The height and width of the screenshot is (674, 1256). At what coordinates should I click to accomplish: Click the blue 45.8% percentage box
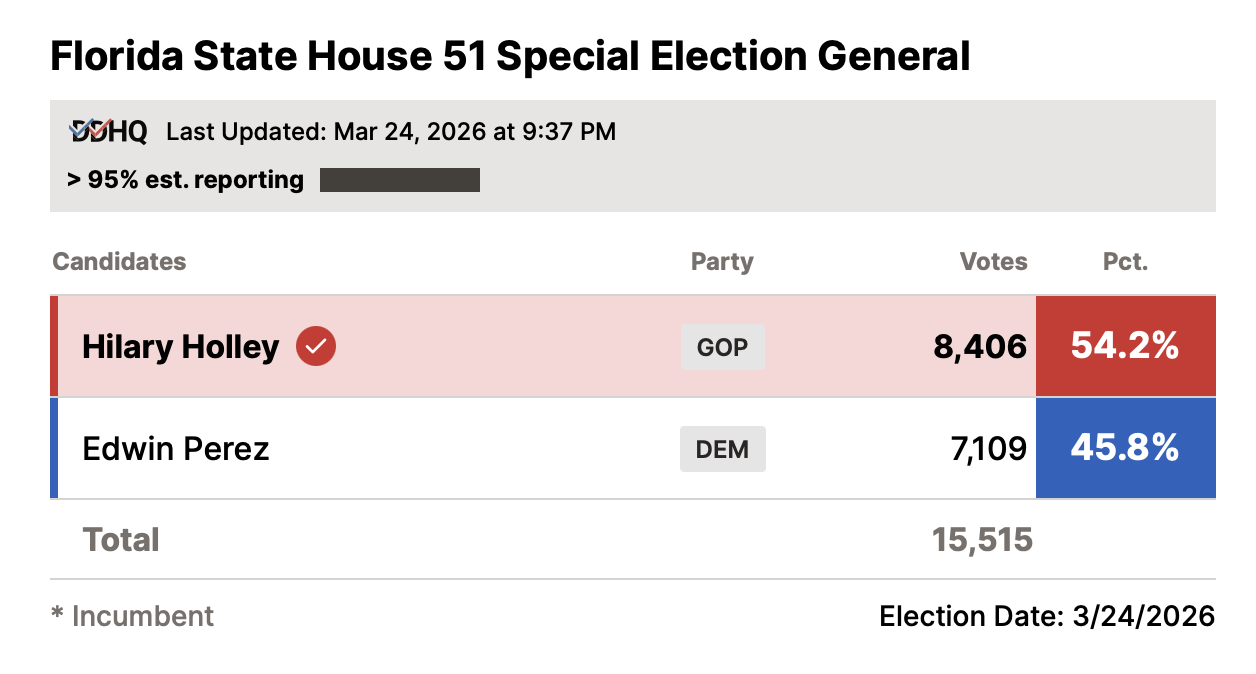pos(1125,448)
